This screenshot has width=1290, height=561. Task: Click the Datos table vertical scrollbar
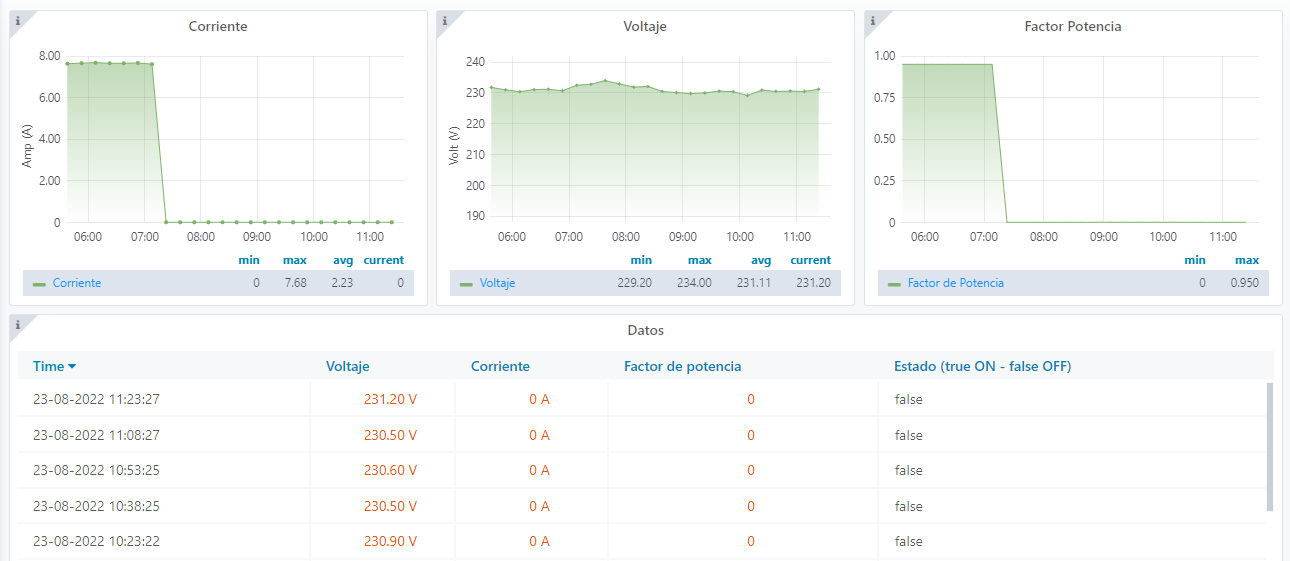pyautogui.click(x=1270, y=446)
